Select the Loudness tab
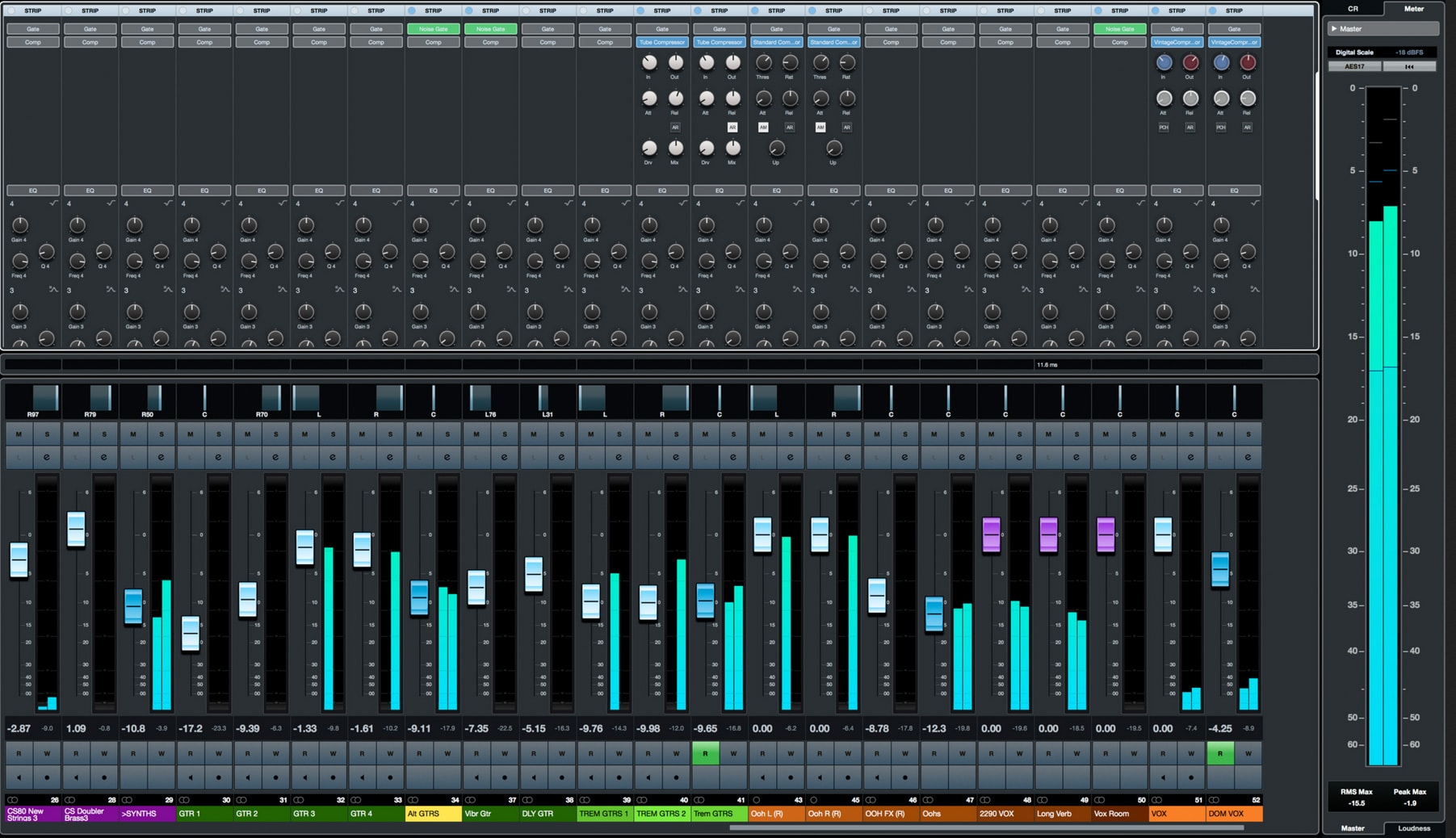 tap(1413, 828)
